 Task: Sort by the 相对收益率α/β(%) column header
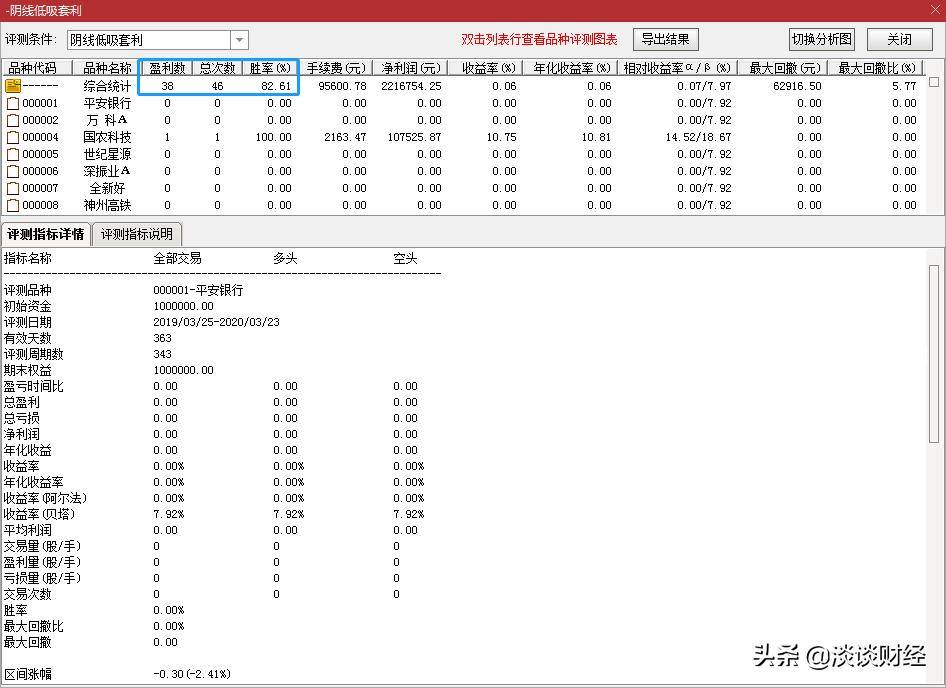pos(677,68)
